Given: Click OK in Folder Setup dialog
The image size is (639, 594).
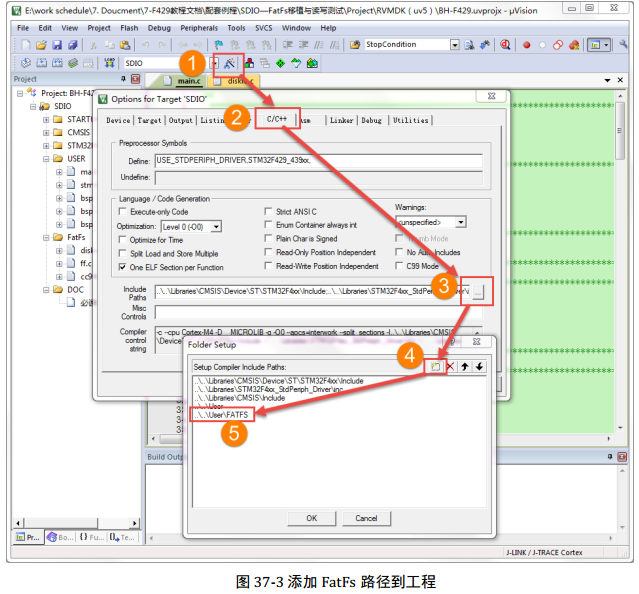Looking at the screenshot, I should [312, 518].
